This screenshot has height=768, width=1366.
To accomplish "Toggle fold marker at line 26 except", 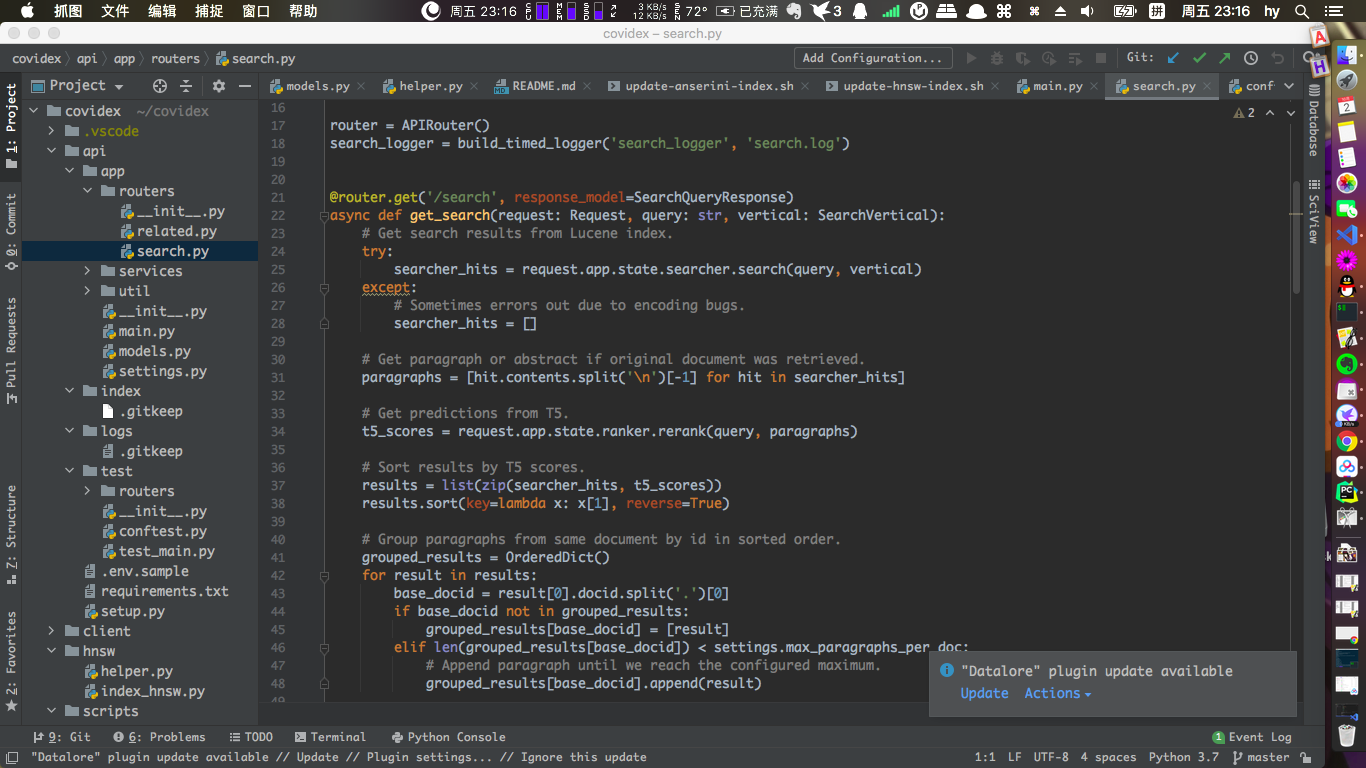I will point(324,287).
